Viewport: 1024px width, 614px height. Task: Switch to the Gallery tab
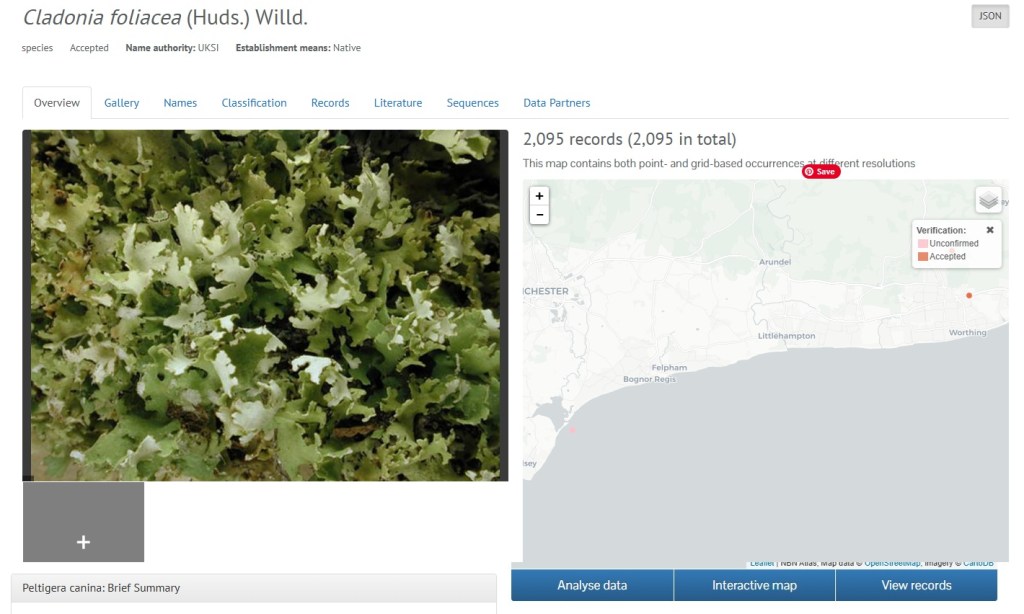tap(121, 103)
